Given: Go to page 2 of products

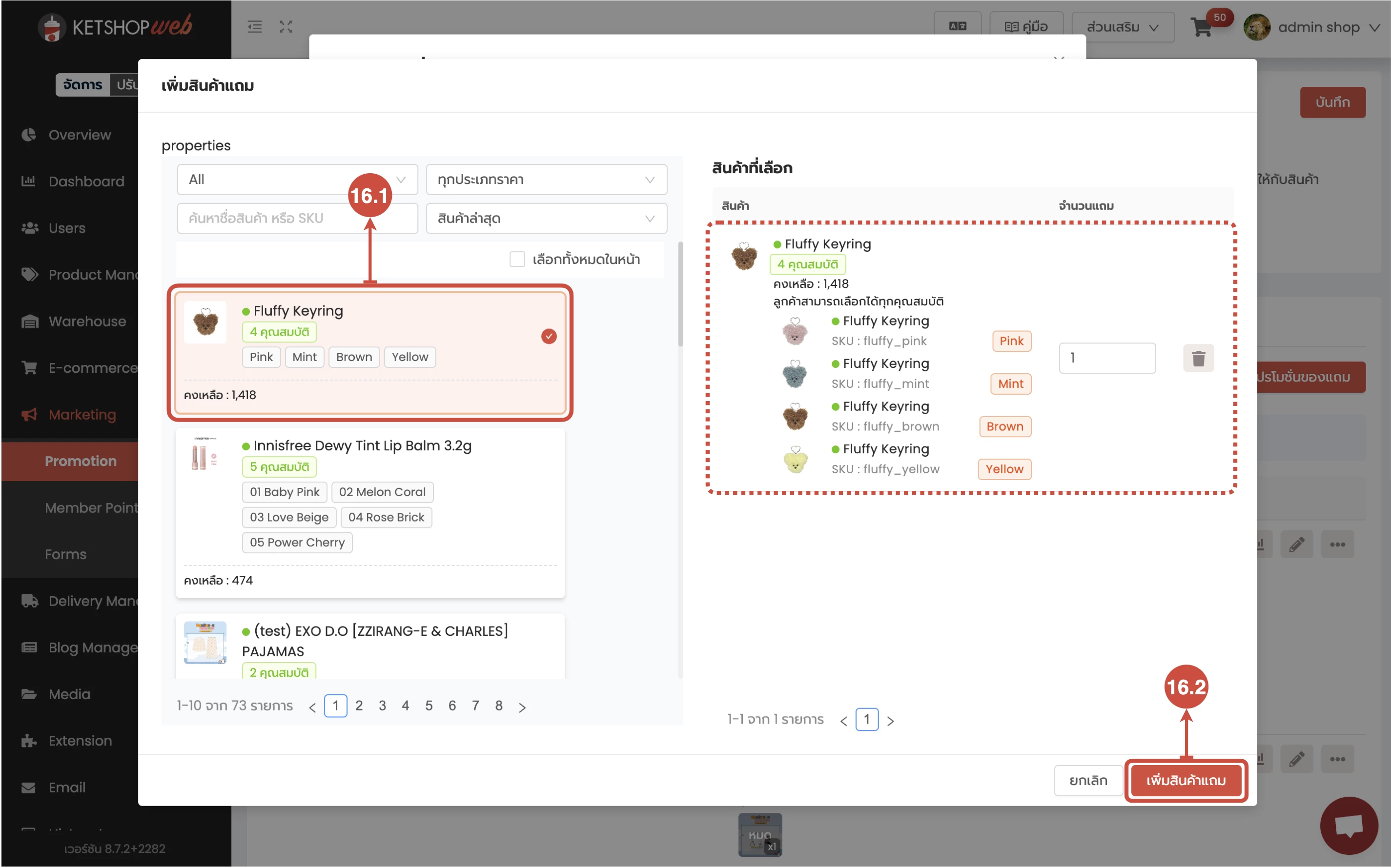Looking at the screenshot, I should (x=359, y=706).
